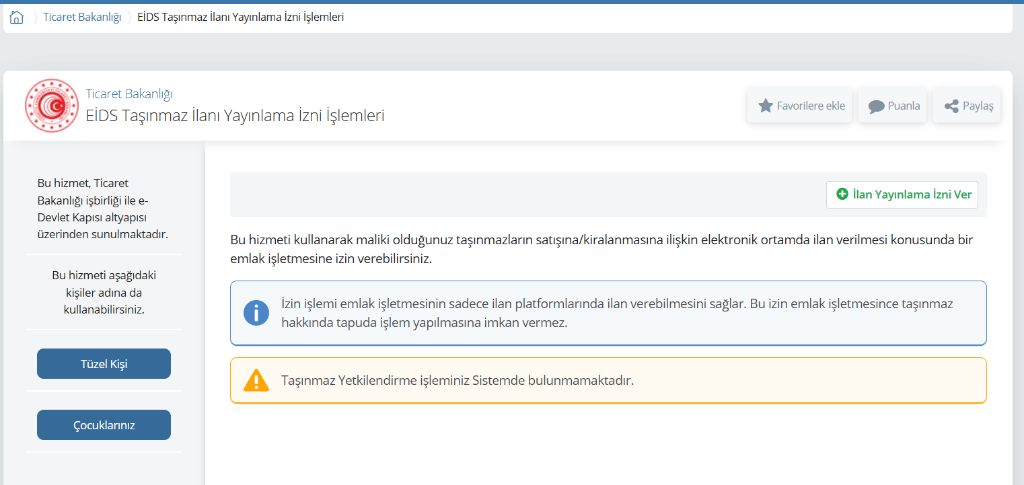Click the share icon in Paylaş

(952, 106)
